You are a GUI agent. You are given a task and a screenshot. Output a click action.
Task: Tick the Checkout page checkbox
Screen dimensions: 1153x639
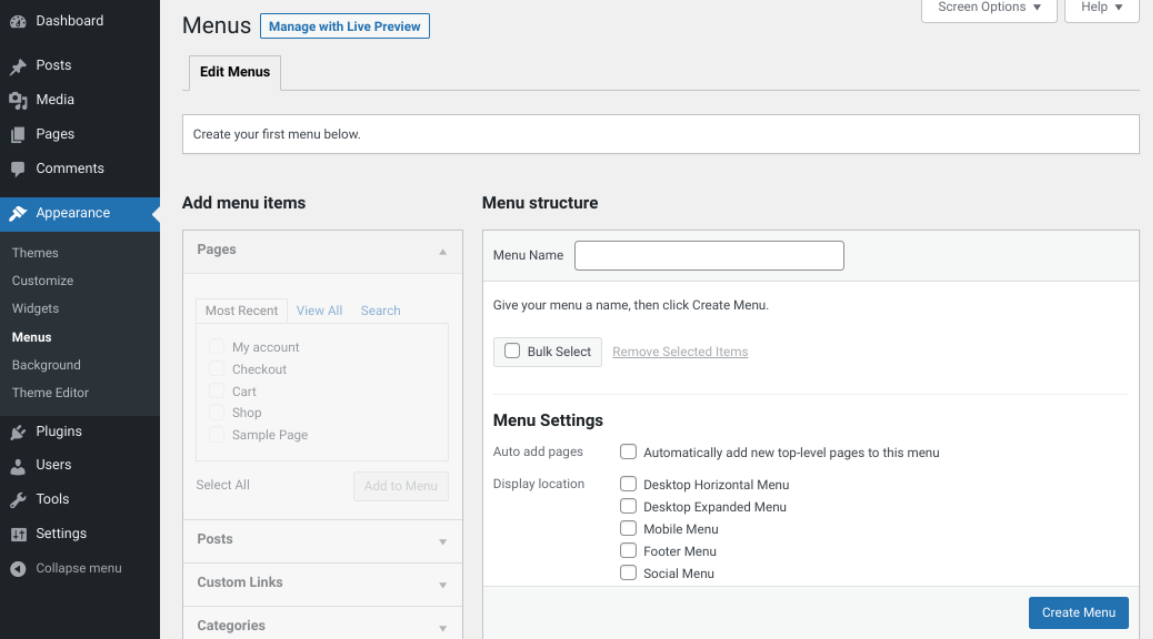(216, 368)
